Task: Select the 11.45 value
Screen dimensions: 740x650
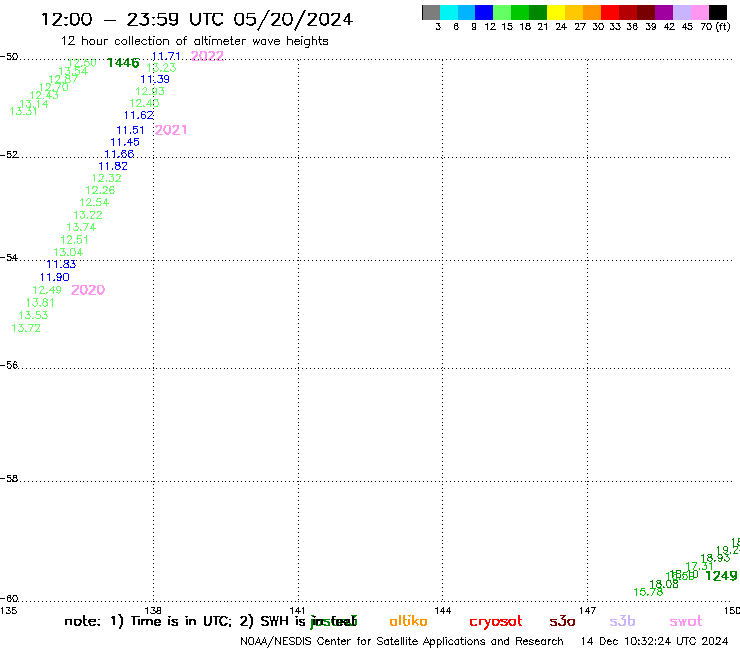Action: (x=125, y=142)
